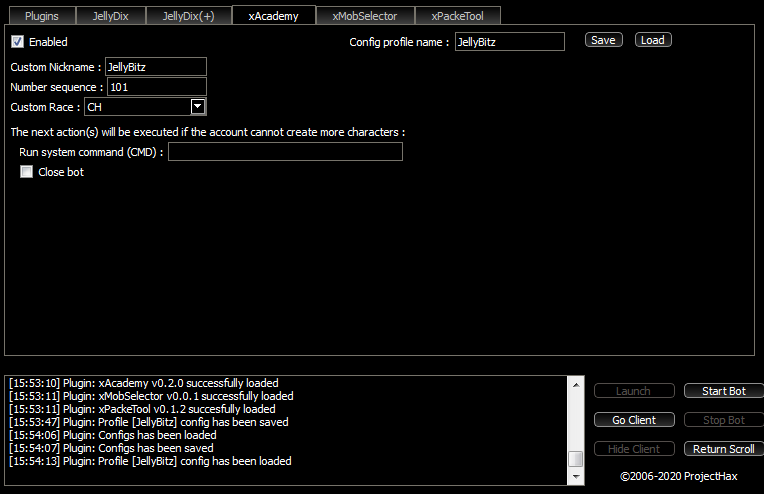
Task: Enable the Close bot checkbox
Action: 27,172
